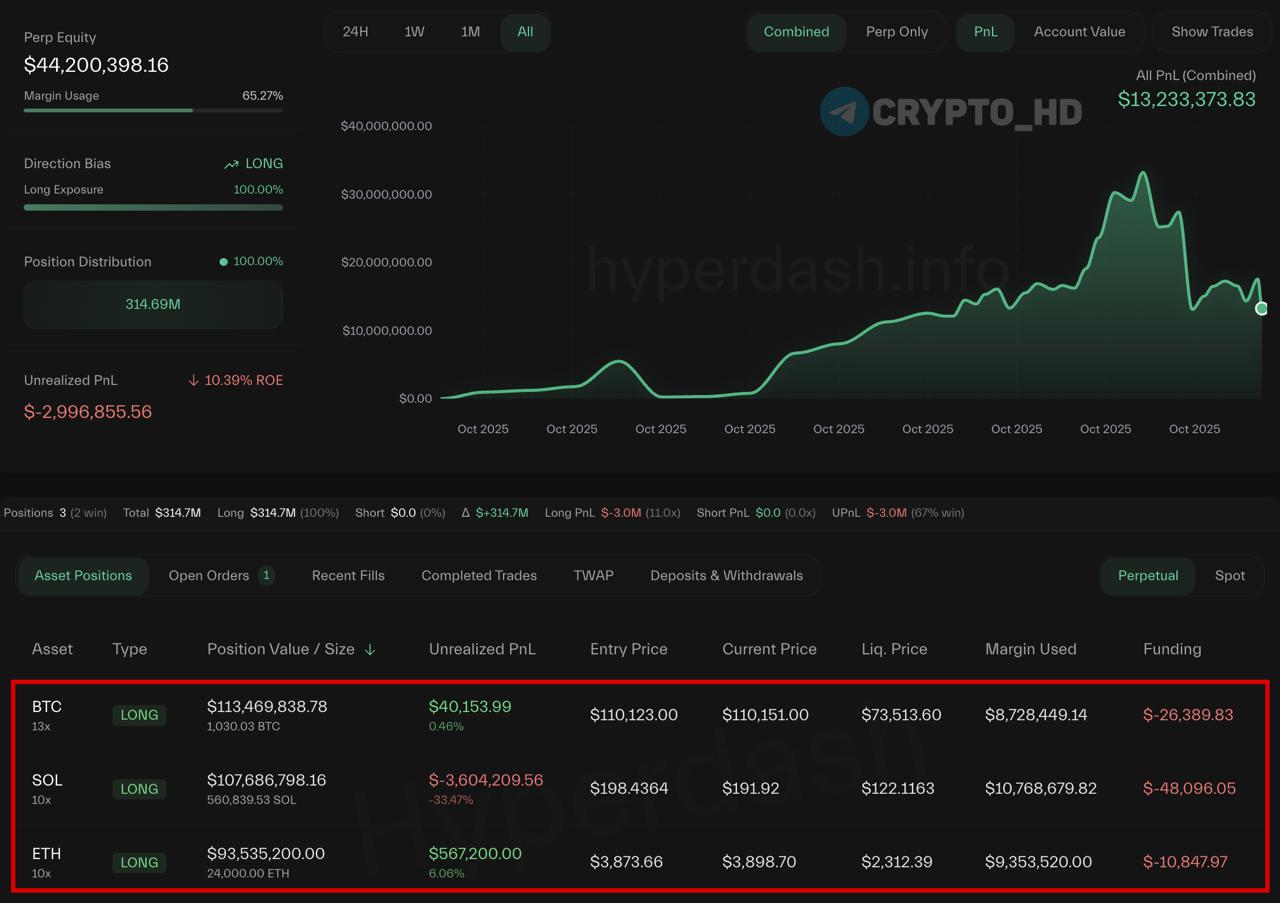Click the Open Orders count badge
Image resolution: width=1280 pixels, height=903 pixels.
click(x=266, y=576)
